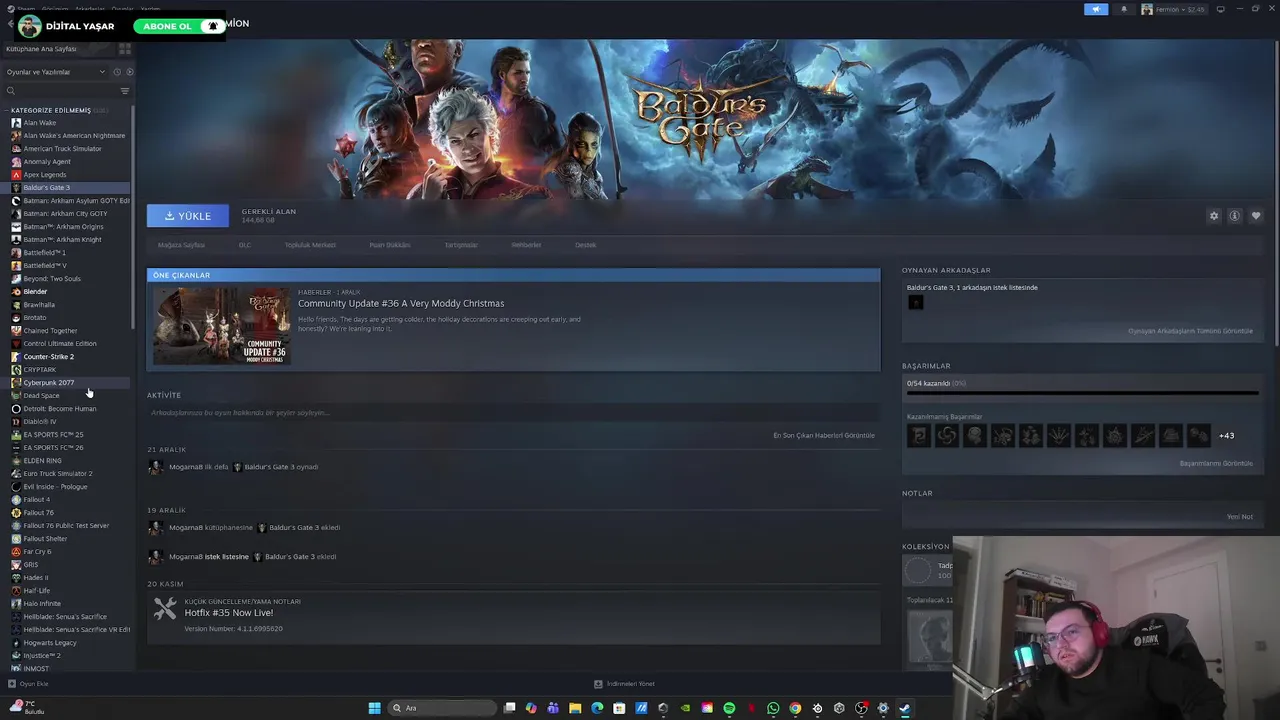Open the Arkadaşlar menu
This screenshot has width=1280, height=720.
[x=90, y=9]
